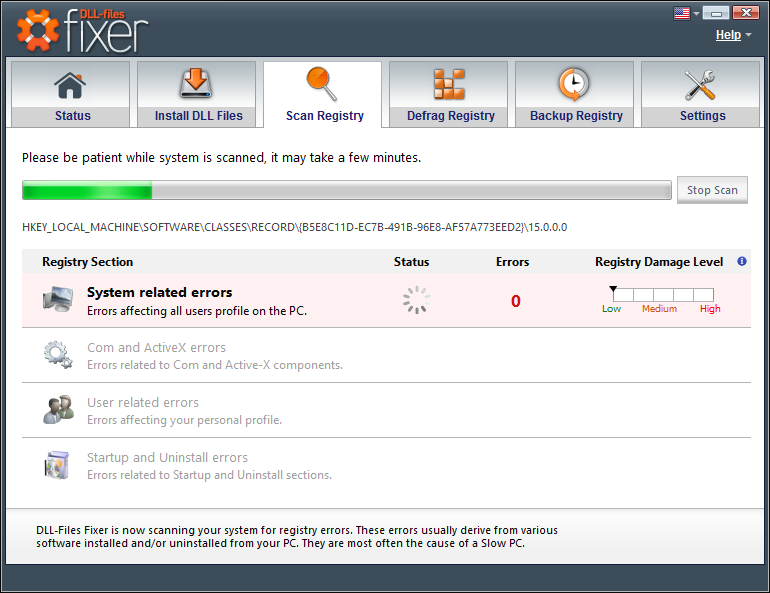Go to the Defrag Registry tab label

[451, 116]
